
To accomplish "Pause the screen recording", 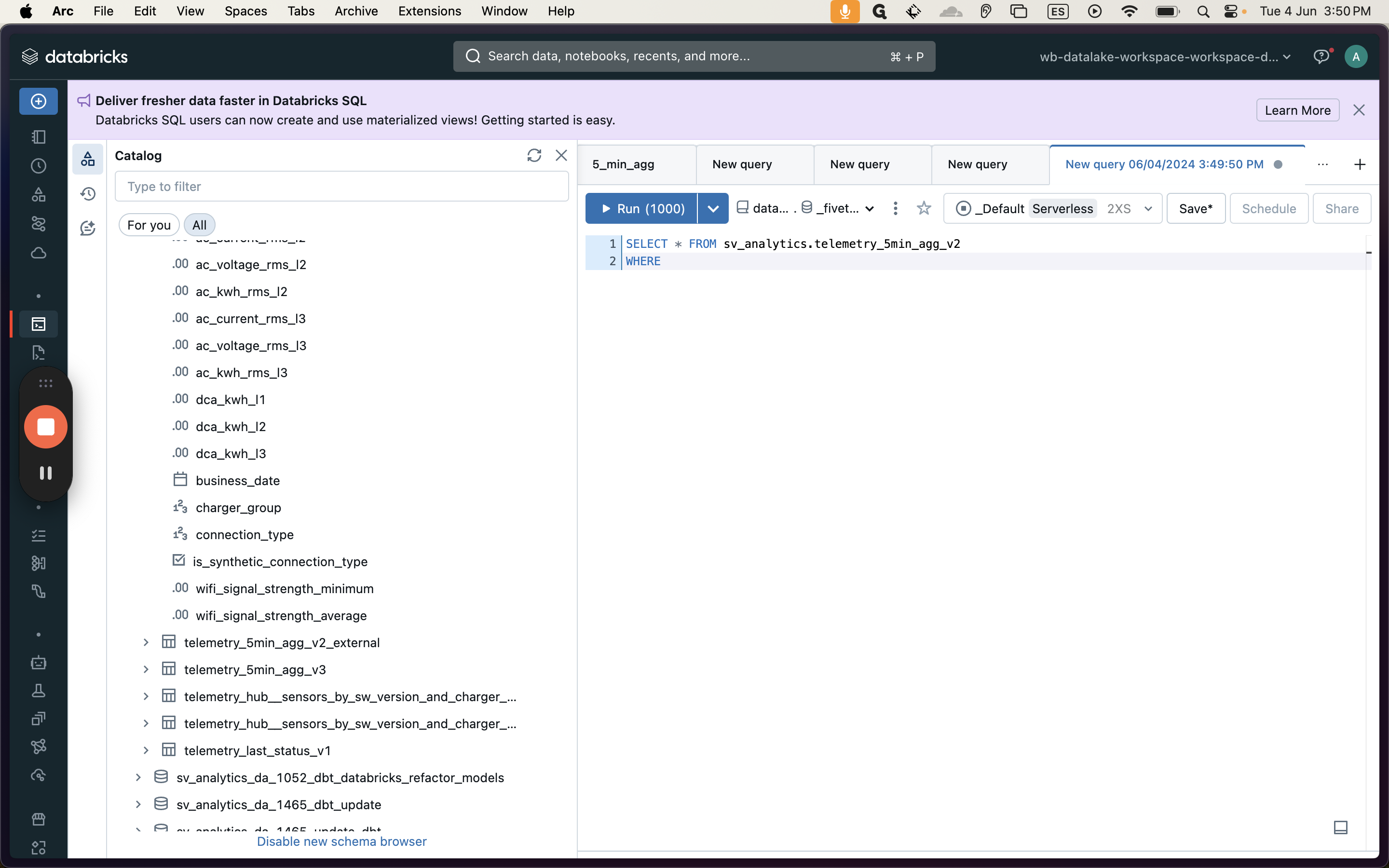I will 46,473.
